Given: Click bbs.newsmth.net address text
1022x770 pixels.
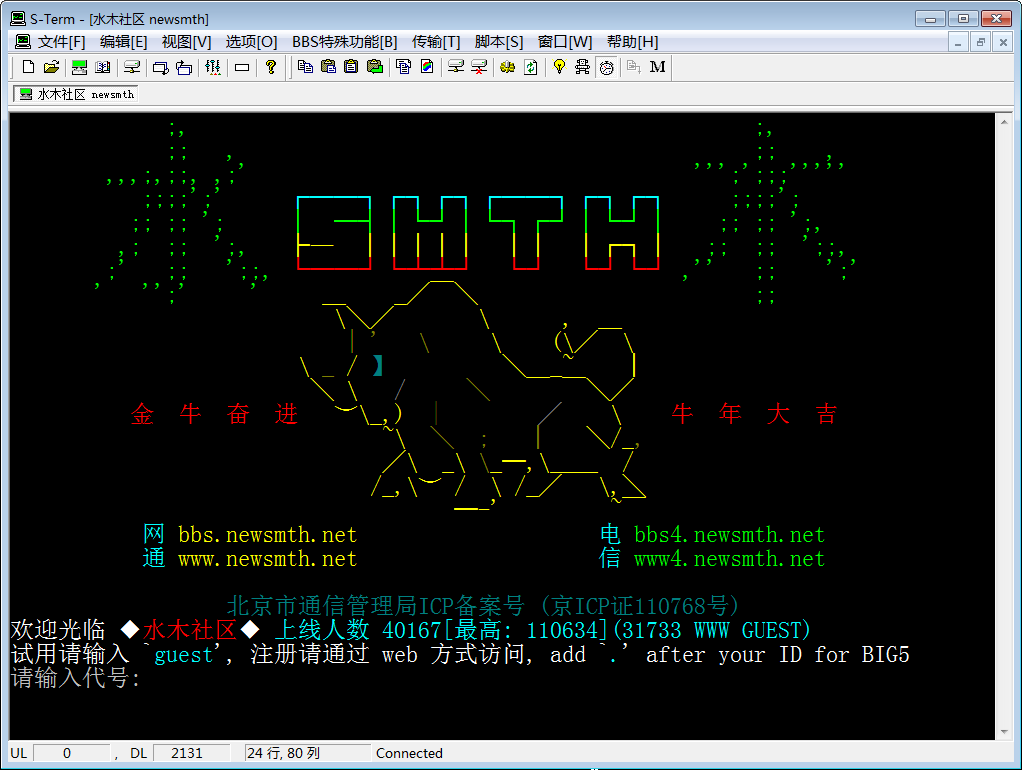Looking at the screenshot, I should [267, 535].
